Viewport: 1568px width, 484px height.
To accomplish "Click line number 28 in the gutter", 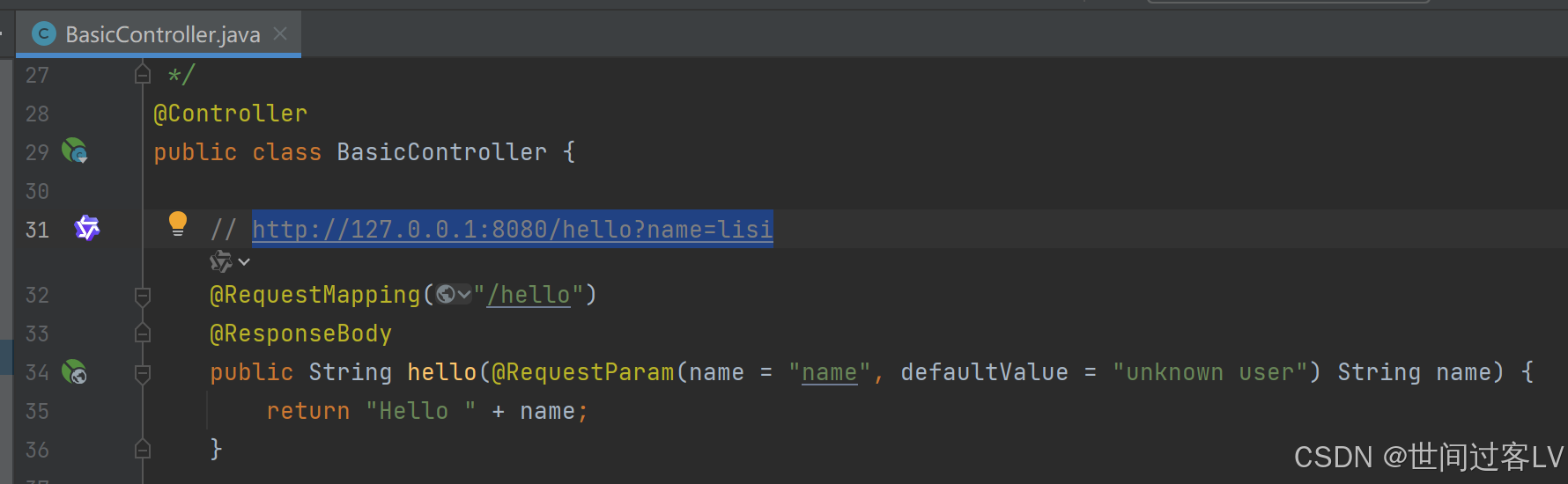I will (37, 114).
